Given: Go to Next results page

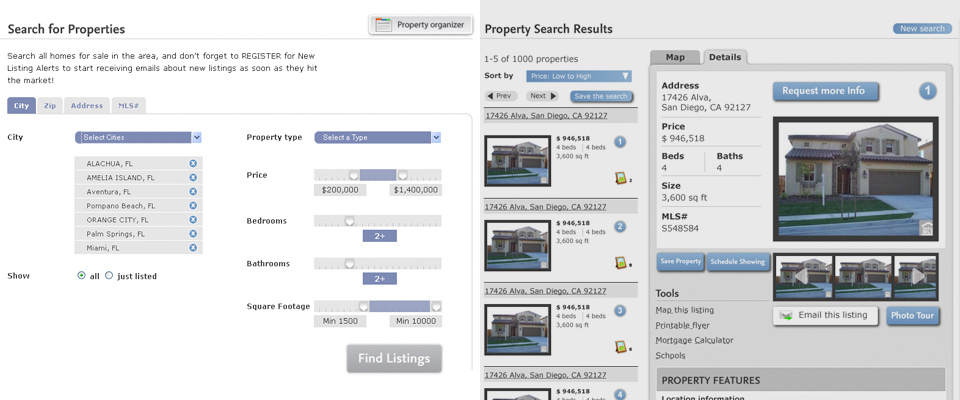Looking at the screenshot, I should [x=542, y=96].
